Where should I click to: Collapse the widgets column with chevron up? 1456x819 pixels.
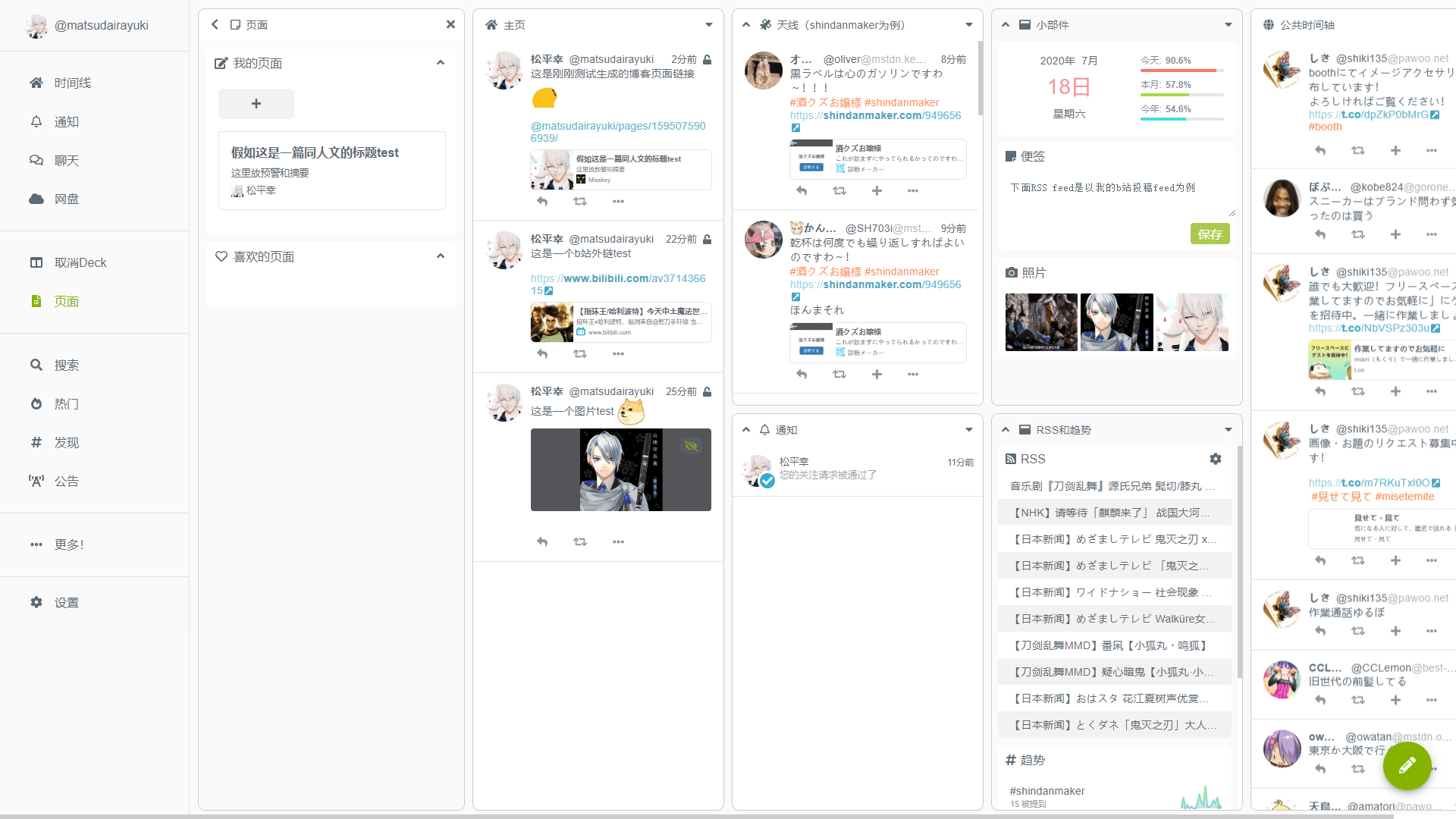pos(1006,25)
